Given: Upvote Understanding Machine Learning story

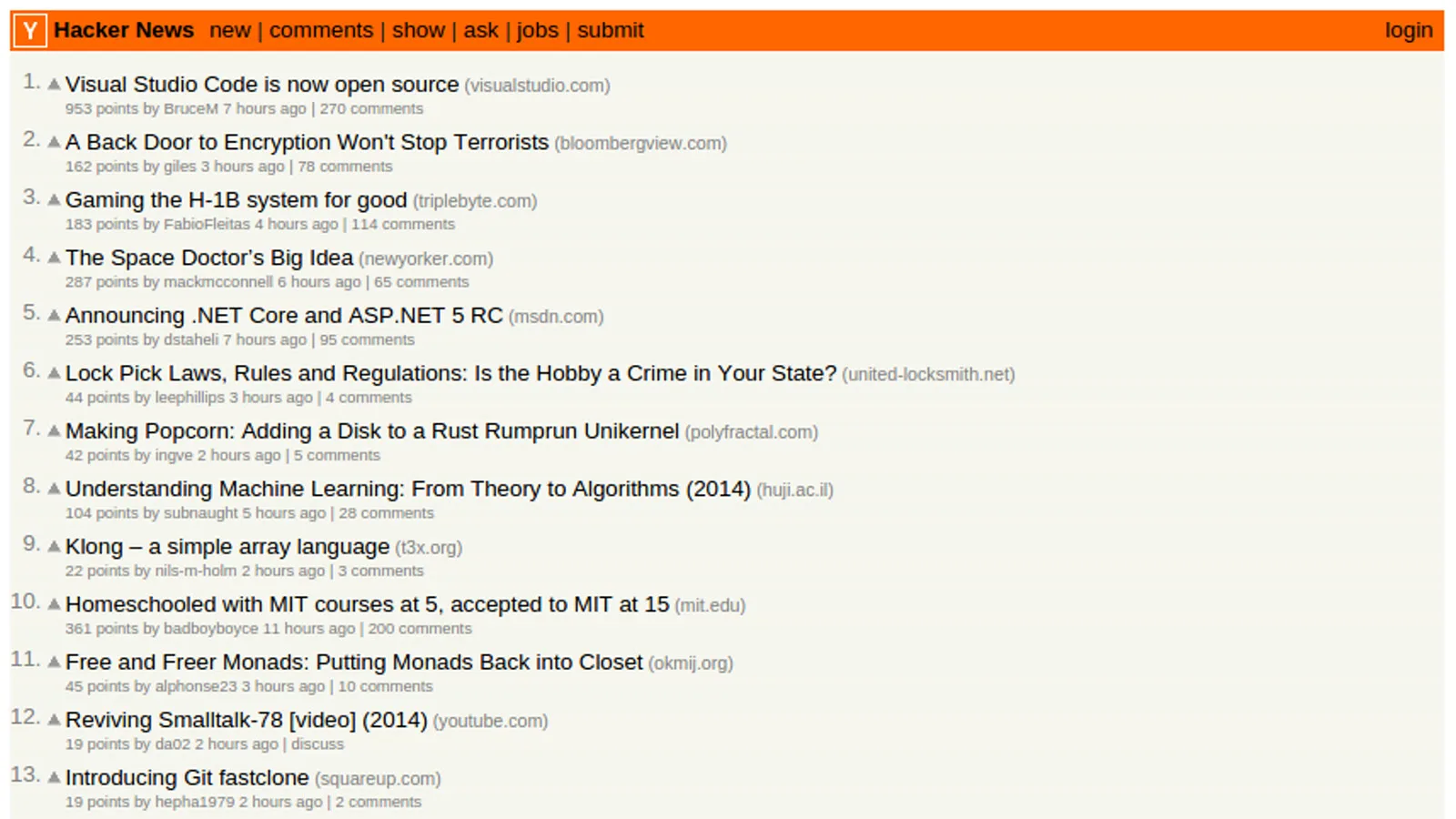Looking at the screenshot, I should pos(55,489).
